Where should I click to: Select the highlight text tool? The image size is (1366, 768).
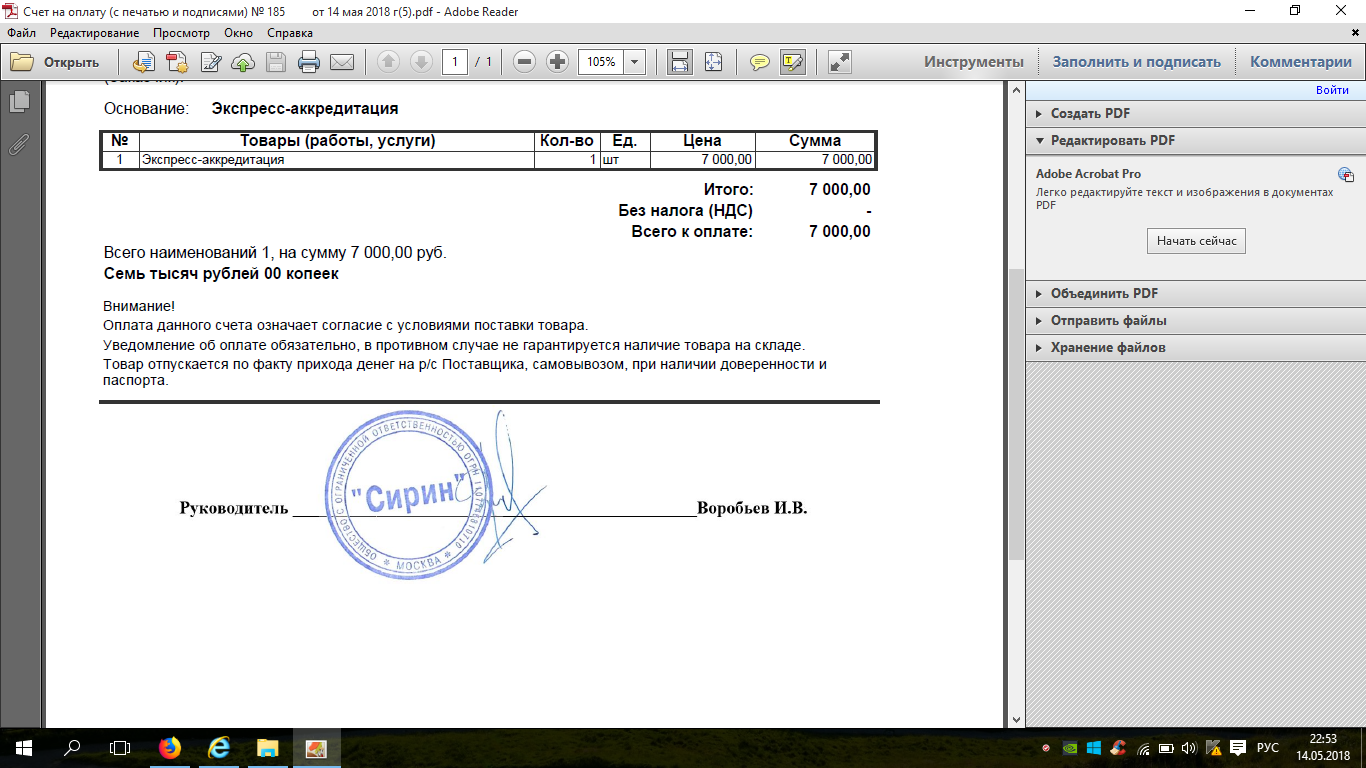coord(793,62)
